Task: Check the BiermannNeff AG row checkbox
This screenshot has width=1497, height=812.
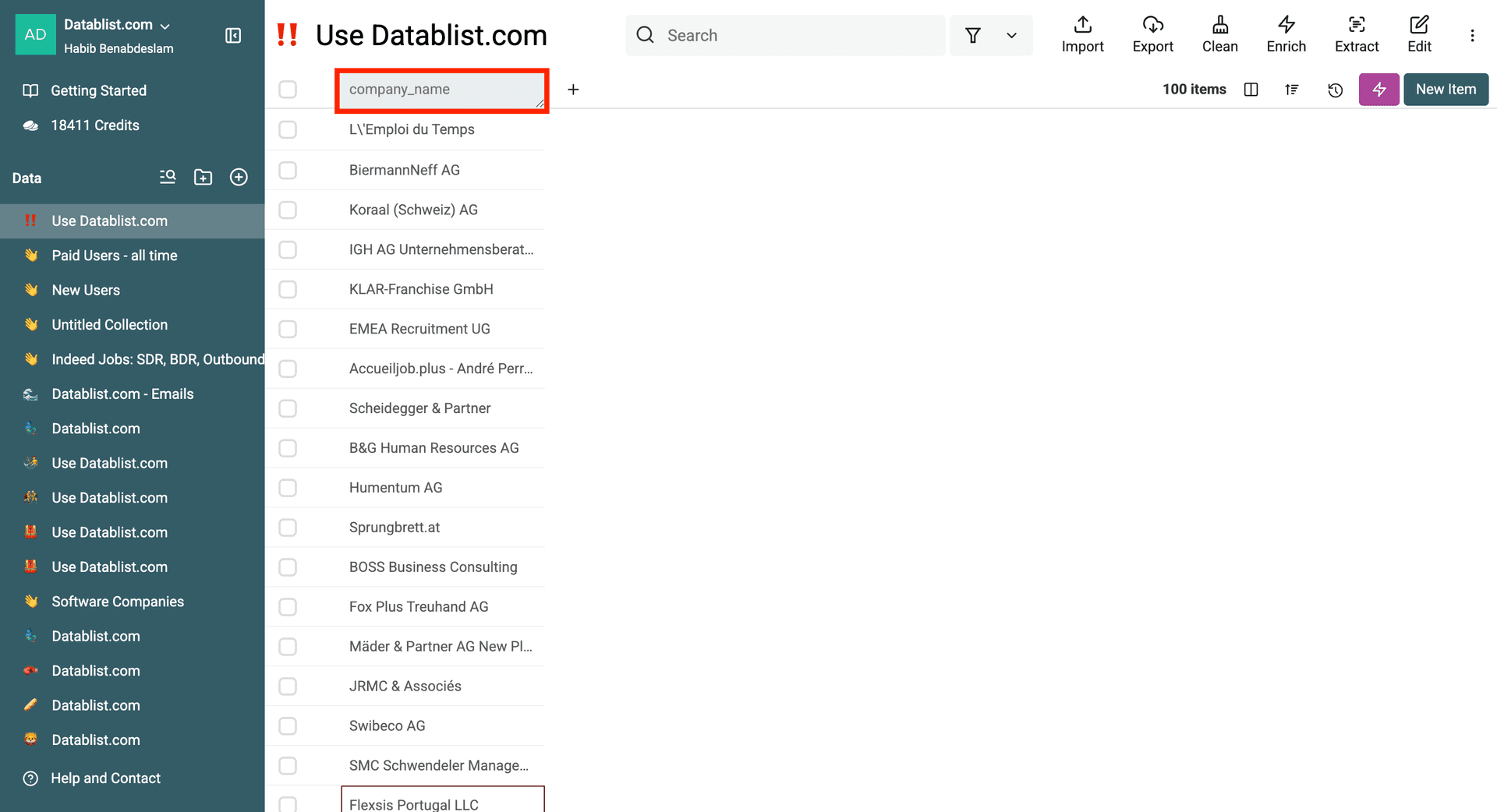Action: click(x=288, y=170)
